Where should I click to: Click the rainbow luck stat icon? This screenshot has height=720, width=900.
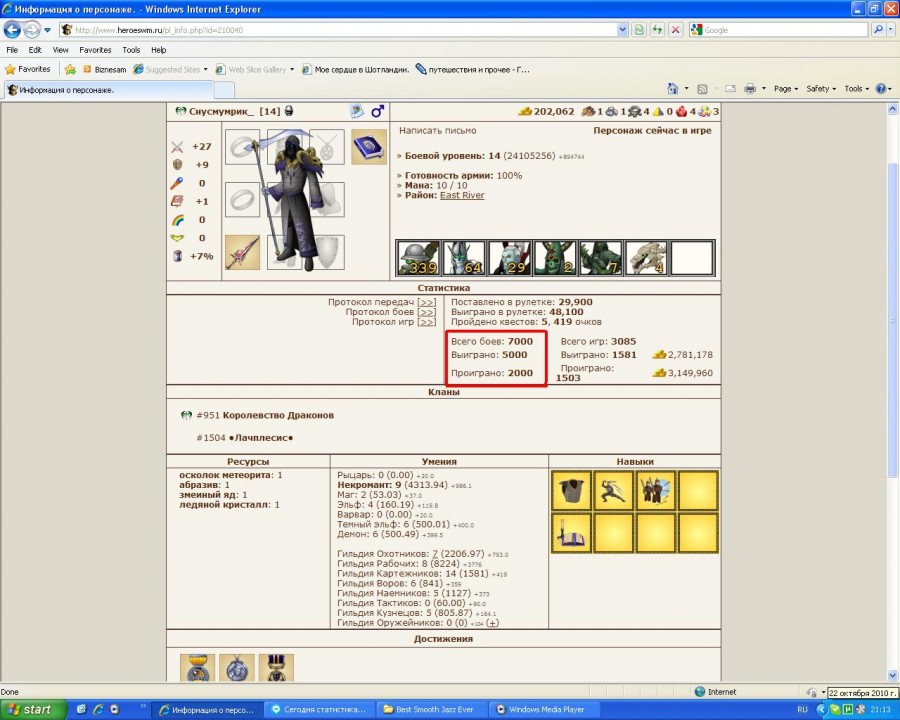tap(177, 220)
